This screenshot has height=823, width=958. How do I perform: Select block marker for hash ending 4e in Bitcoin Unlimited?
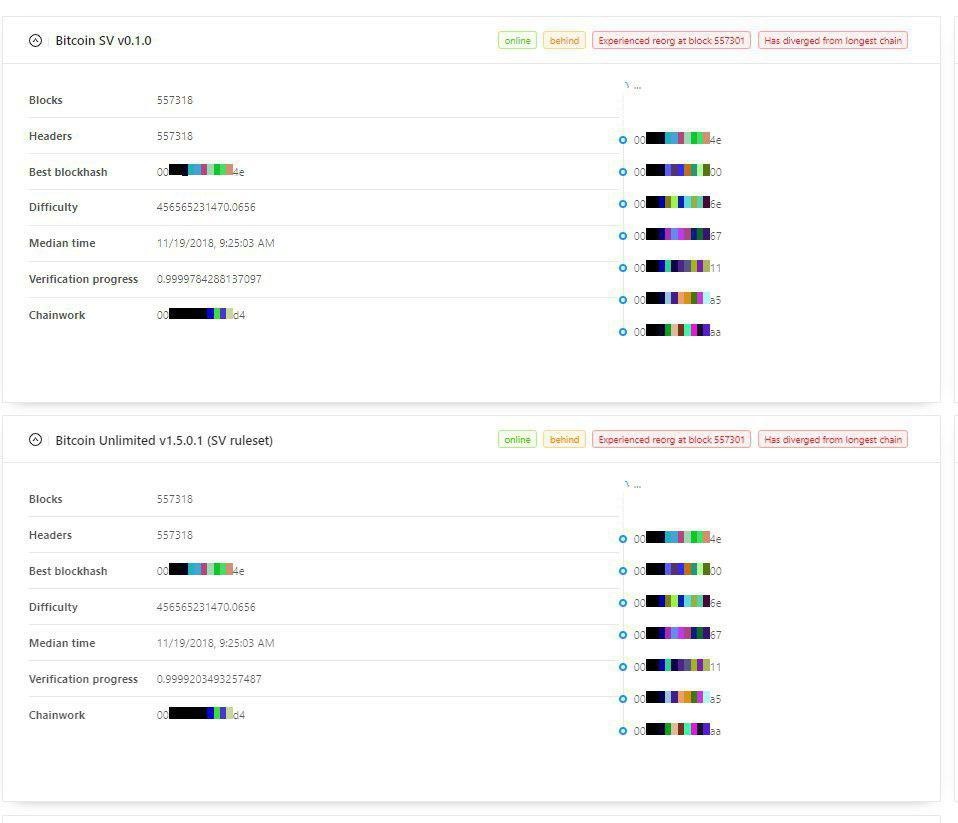coord(623,539)
